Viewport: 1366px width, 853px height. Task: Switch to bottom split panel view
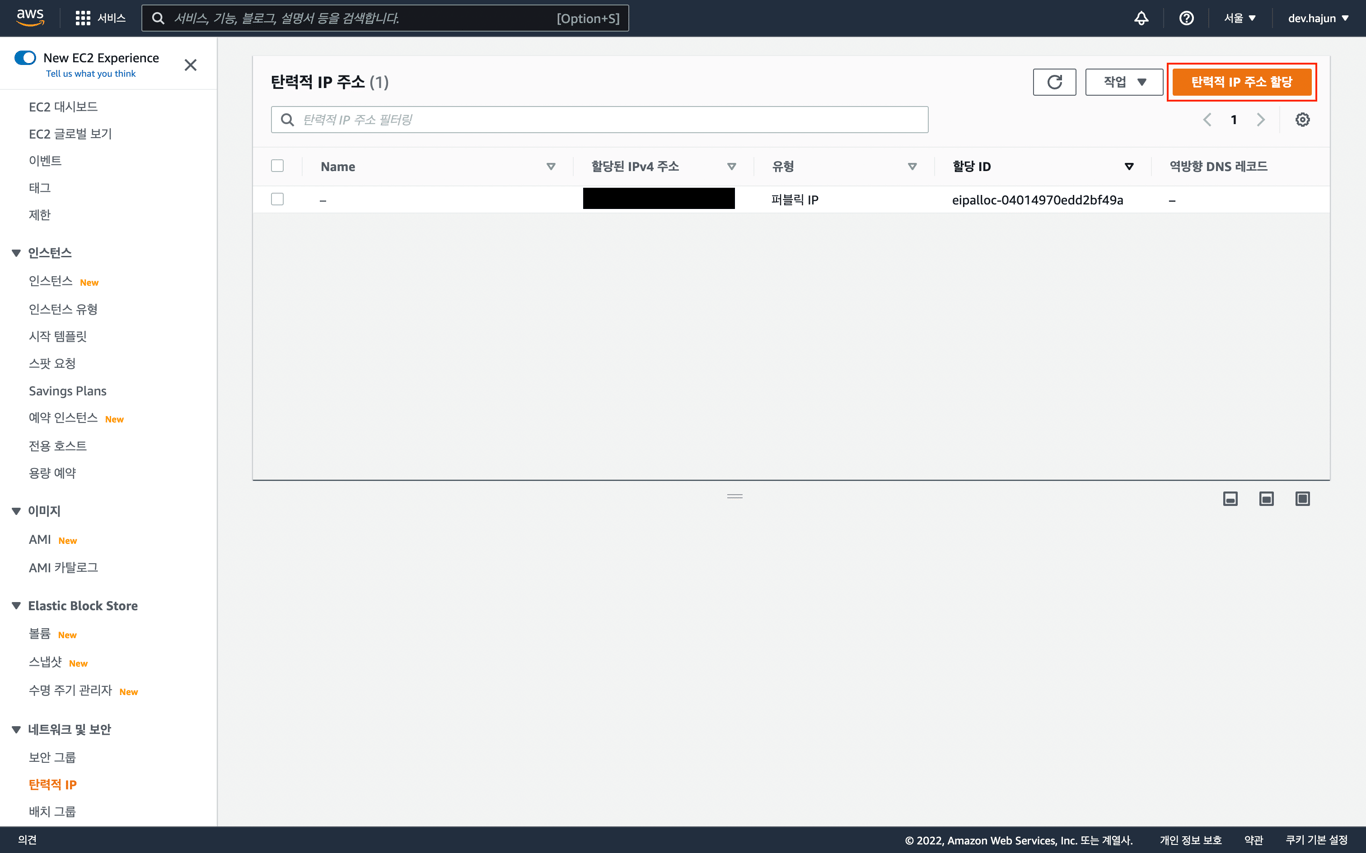tap(1230, 498)
